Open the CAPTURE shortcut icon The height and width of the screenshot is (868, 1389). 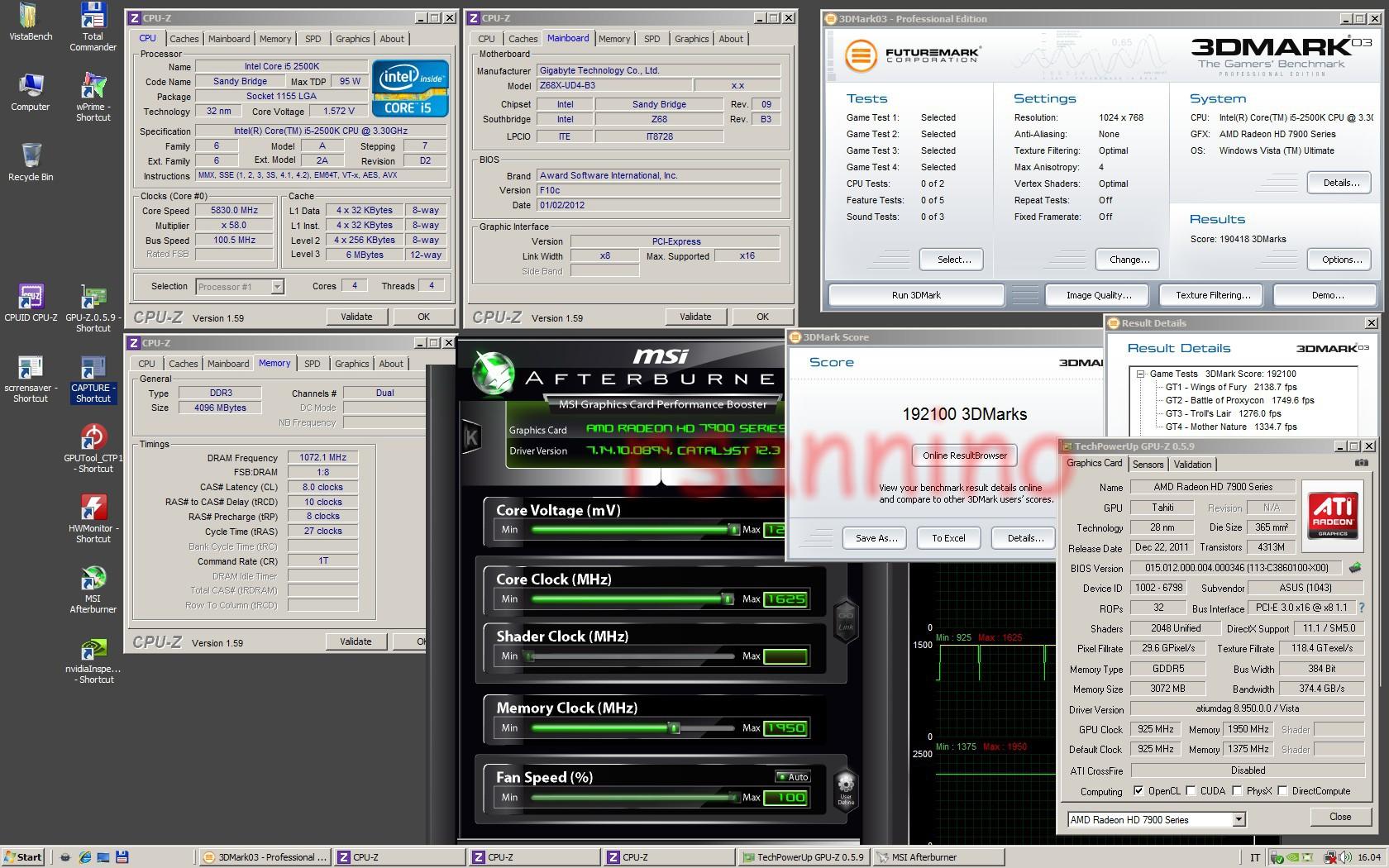(x=93, y=379)
